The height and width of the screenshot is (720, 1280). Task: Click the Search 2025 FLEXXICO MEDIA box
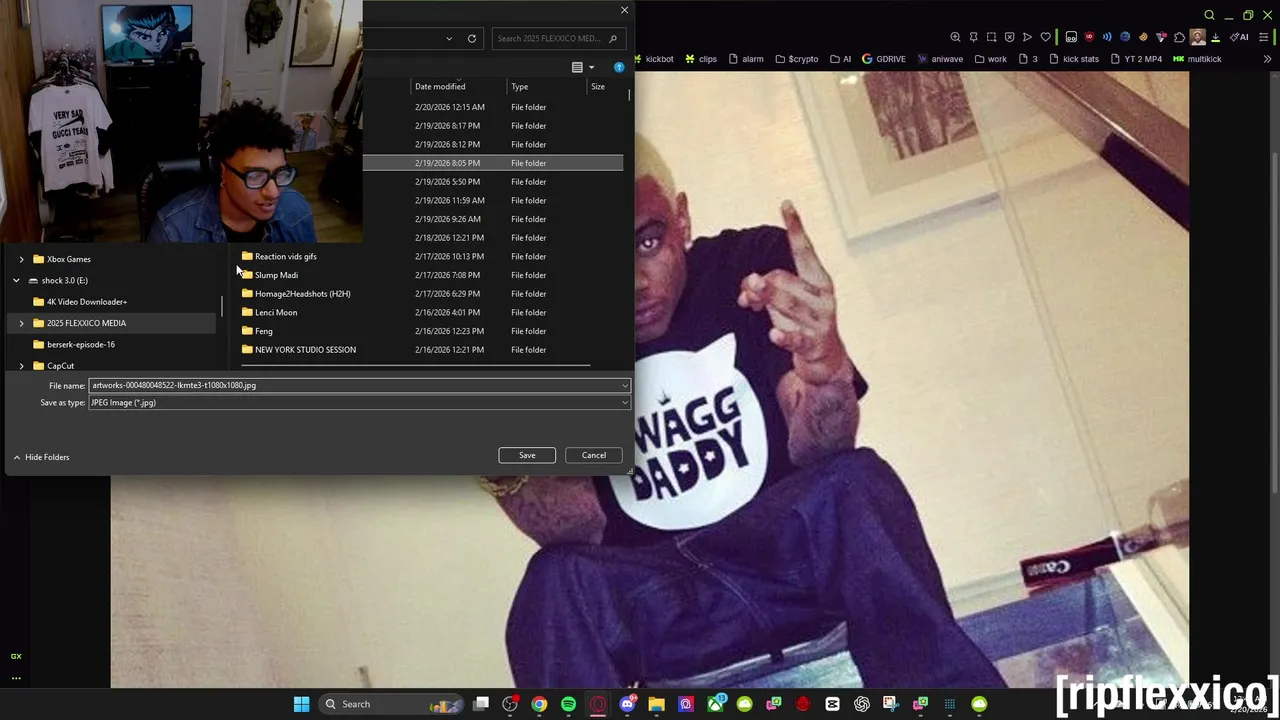(x=557, y=38)
